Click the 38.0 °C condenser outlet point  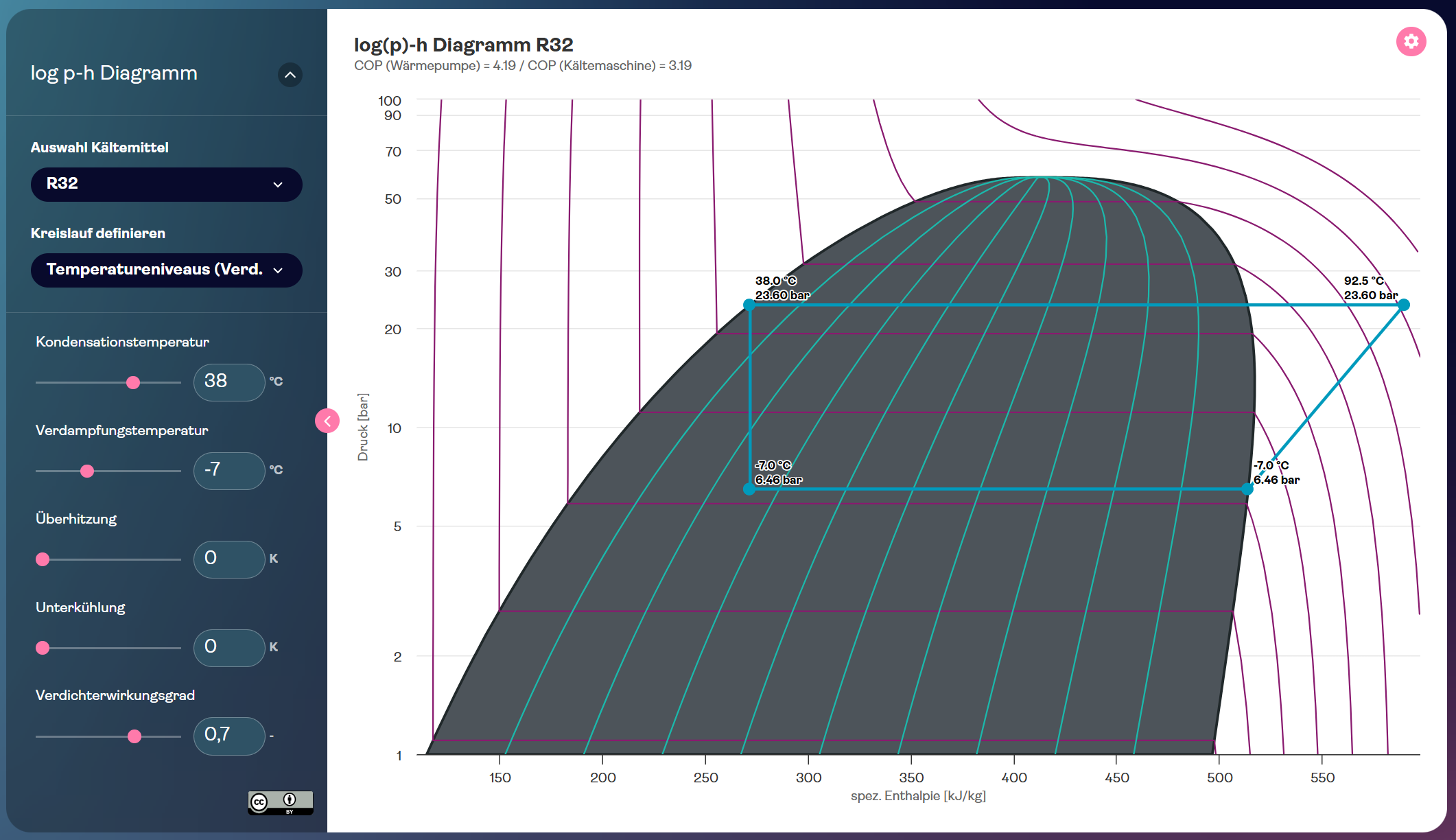pyautogui.click(x=749, y=305)
